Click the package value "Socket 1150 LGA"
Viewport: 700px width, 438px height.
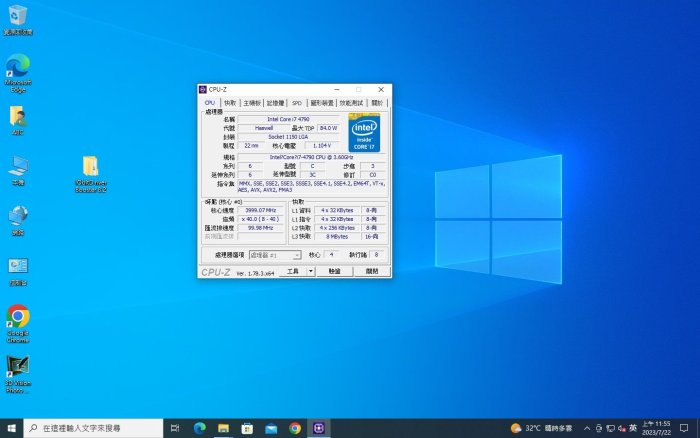tap(288, 137)
